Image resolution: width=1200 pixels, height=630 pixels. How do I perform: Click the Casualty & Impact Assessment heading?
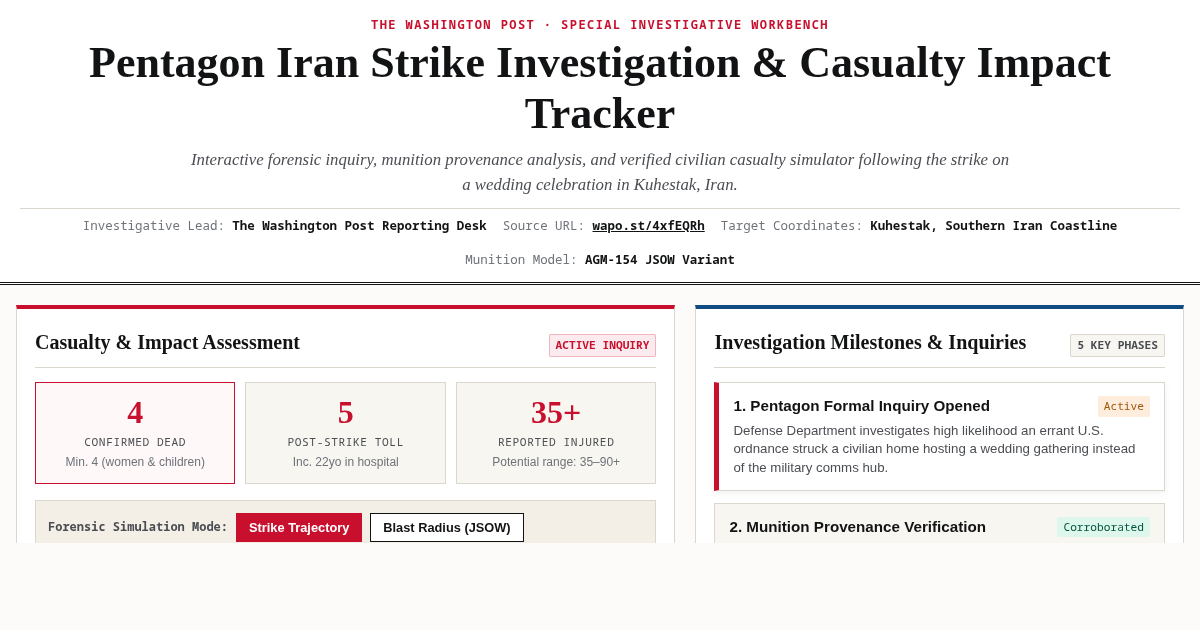pyautogui.click(x=167, y=342)
